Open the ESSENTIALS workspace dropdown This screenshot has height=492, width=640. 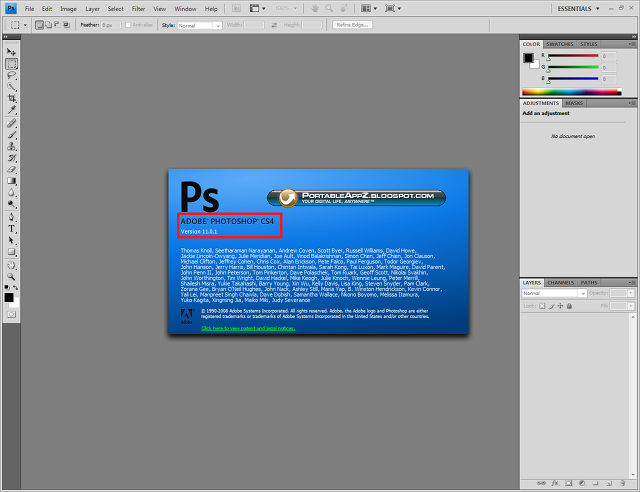(578, 9)
